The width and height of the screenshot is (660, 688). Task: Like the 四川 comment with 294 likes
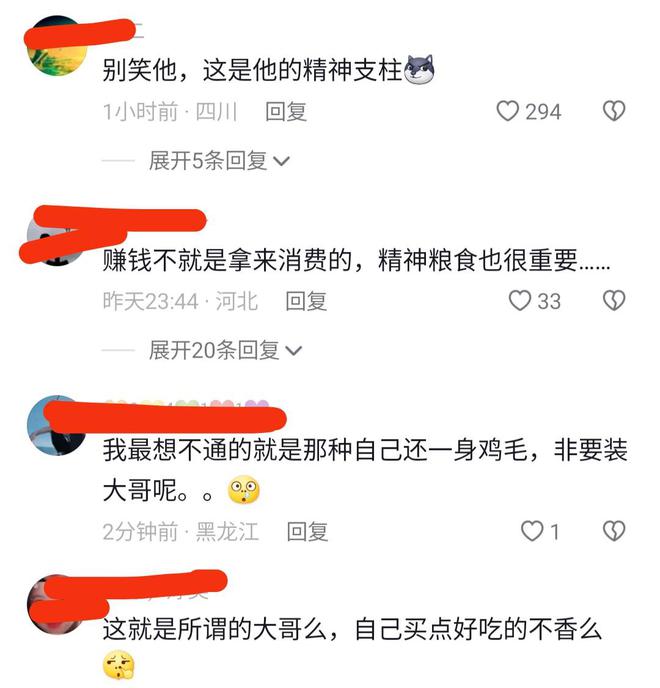pyautogui.click(x=507, y=111)
